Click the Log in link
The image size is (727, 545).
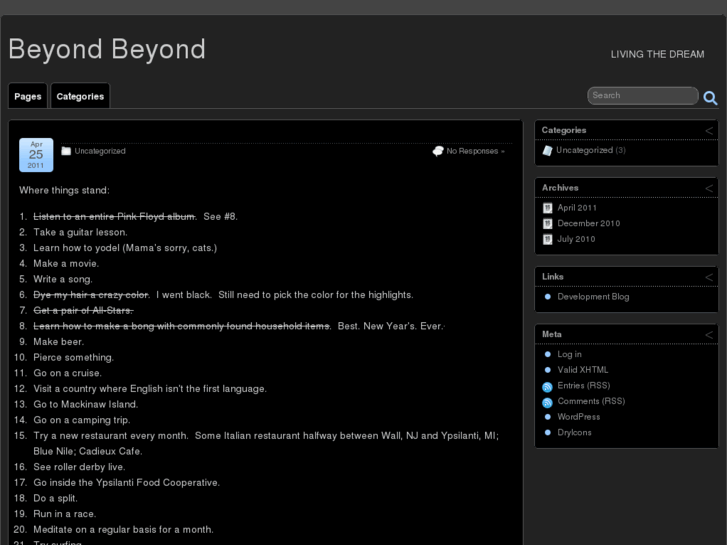click(x=569, y=354)
